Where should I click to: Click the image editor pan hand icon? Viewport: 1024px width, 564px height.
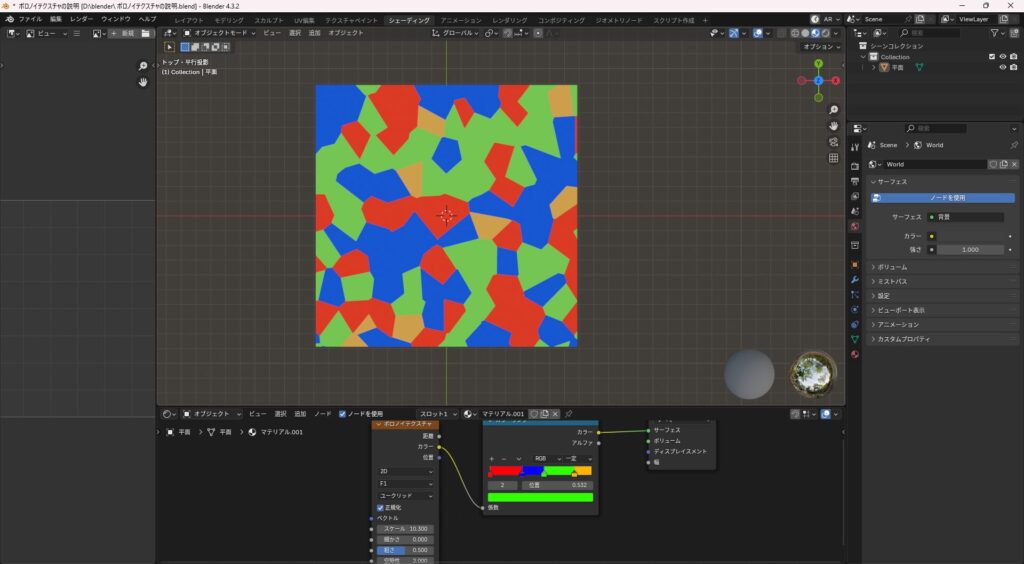(x=143, y=82)
